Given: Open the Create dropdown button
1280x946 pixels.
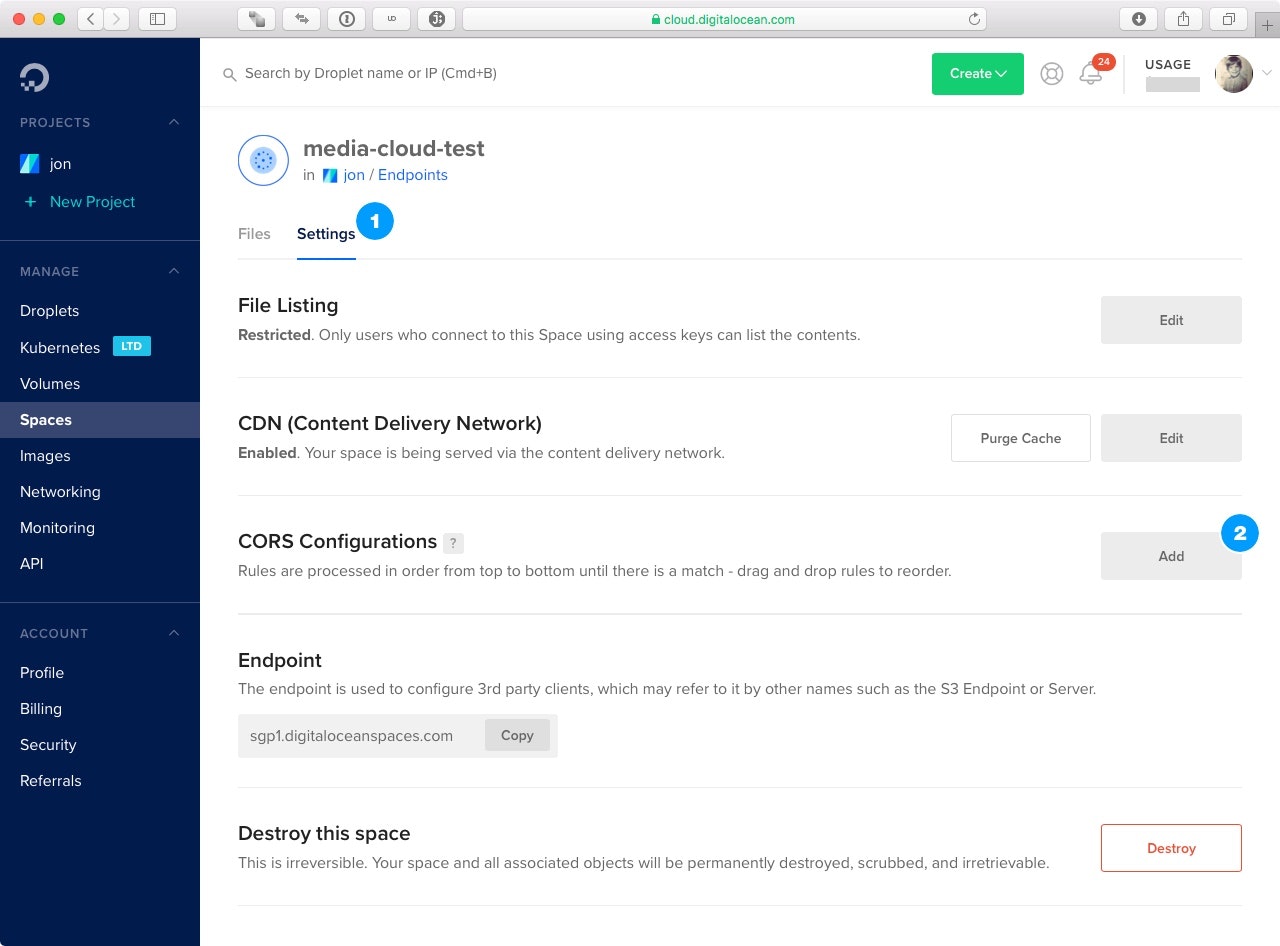Looking at the screenshot, I should click(x=978, y=74).
